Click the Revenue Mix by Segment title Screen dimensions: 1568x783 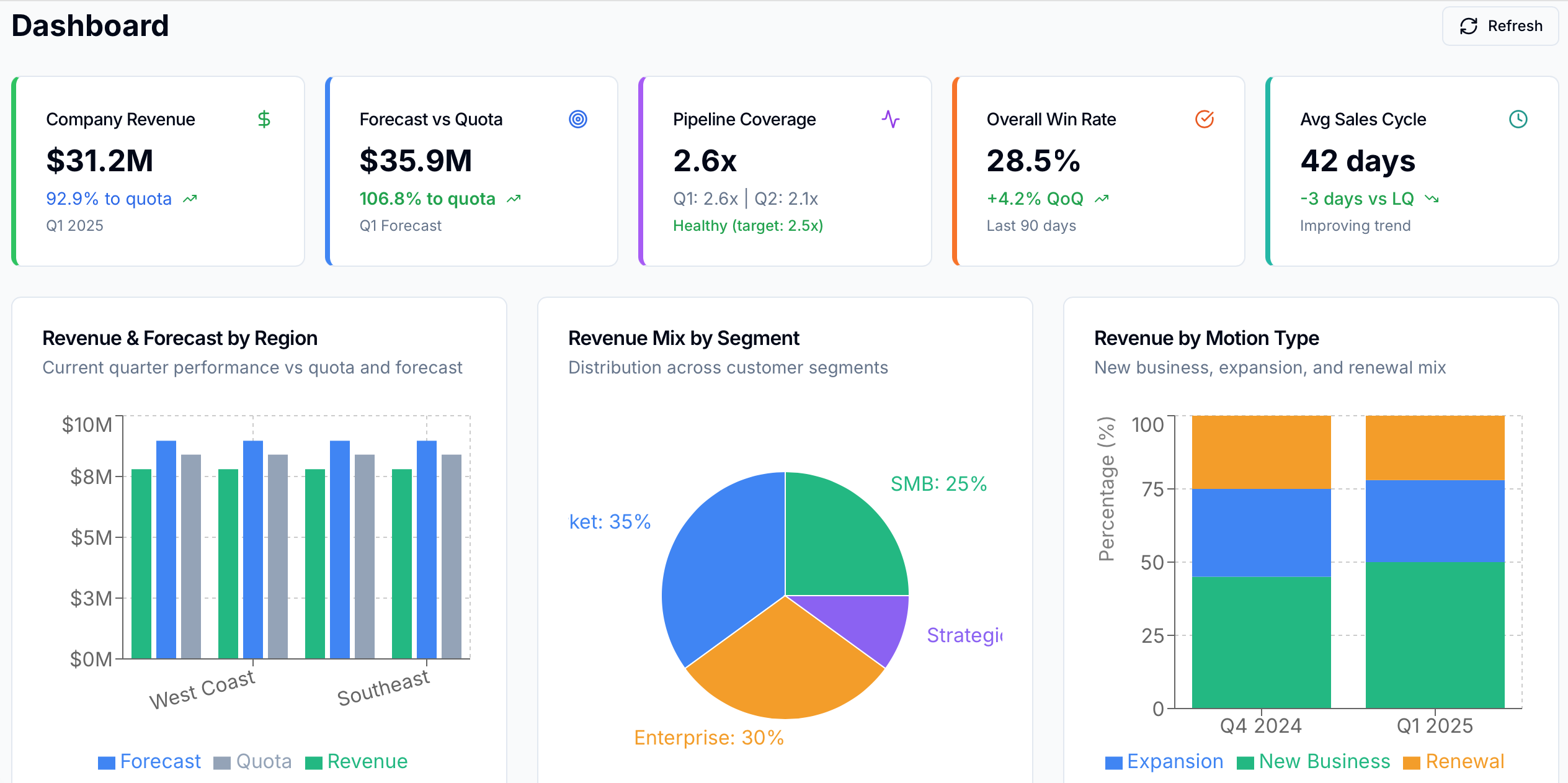coord(684,338)
